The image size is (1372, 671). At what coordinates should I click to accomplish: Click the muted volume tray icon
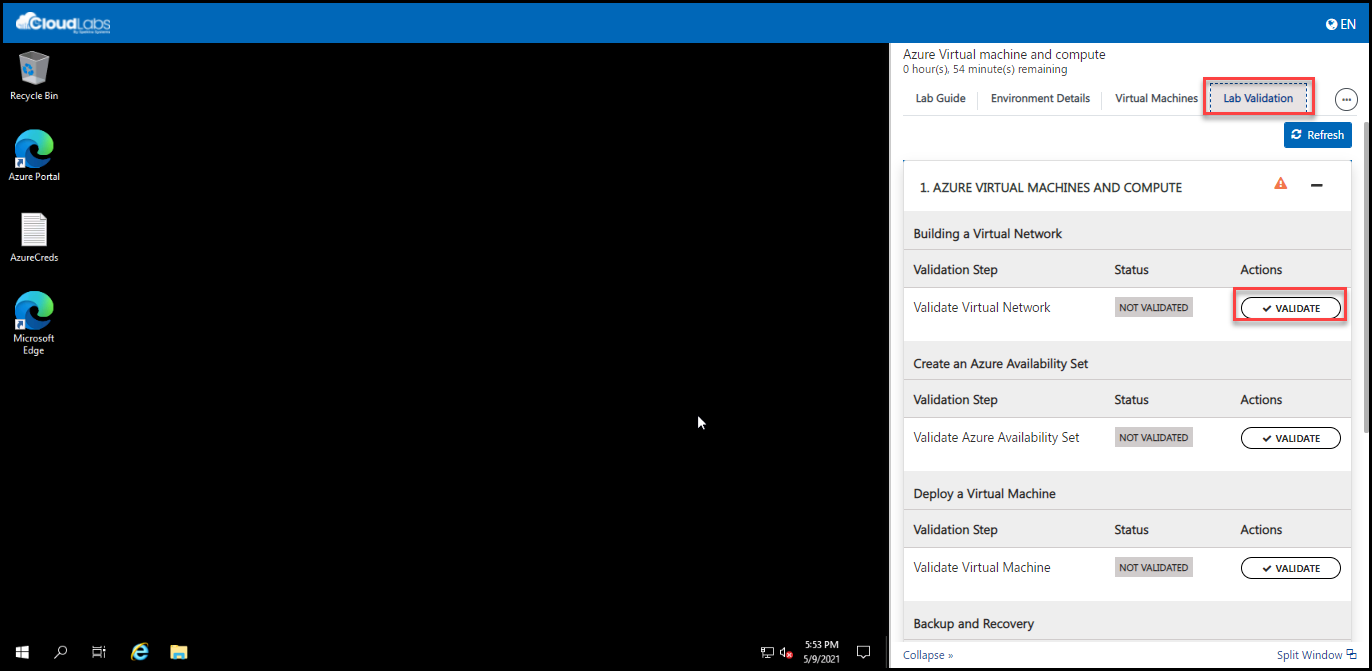787,652
